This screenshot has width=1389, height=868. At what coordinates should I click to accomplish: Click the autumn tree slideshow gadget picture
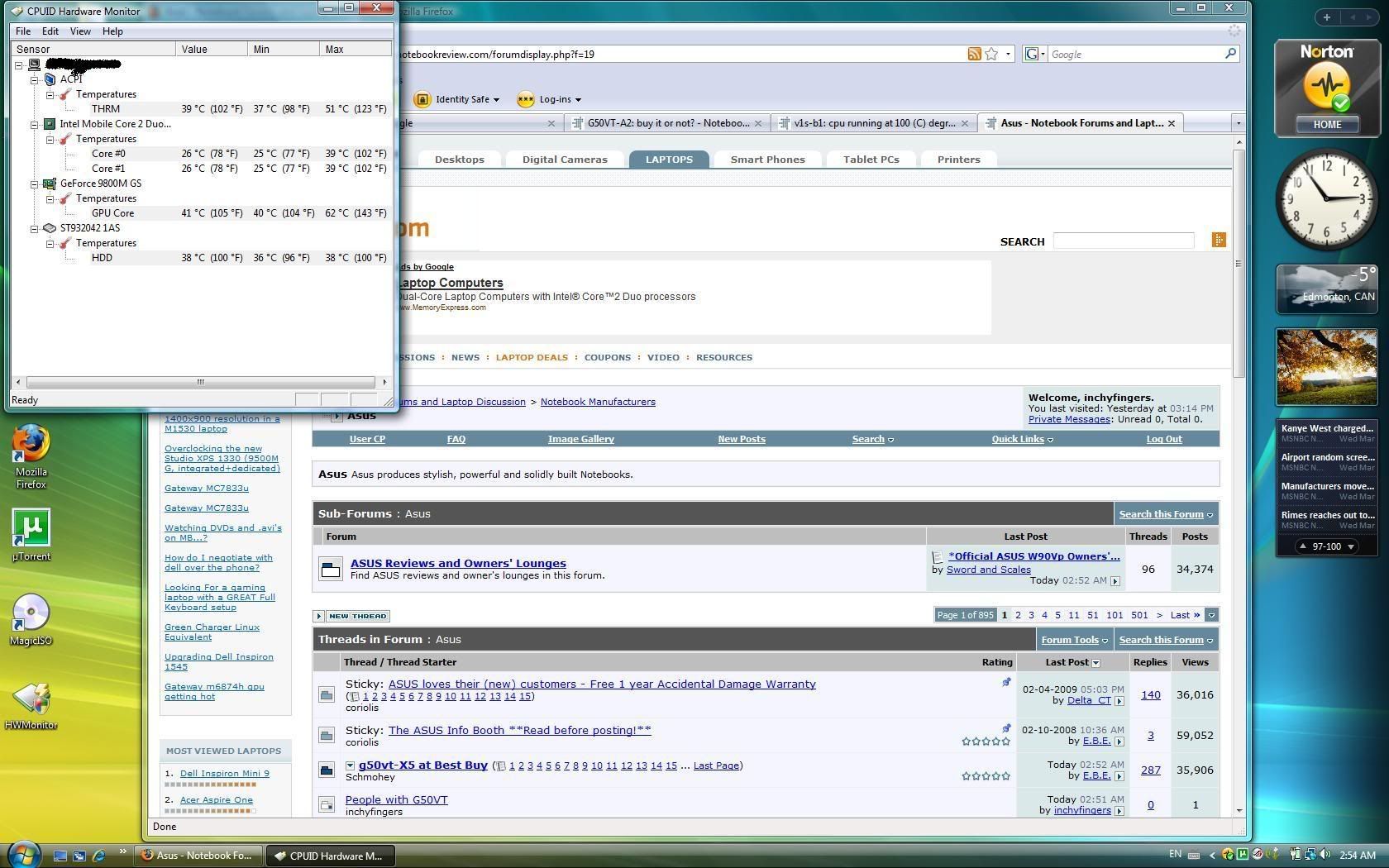pos(1326,366)
